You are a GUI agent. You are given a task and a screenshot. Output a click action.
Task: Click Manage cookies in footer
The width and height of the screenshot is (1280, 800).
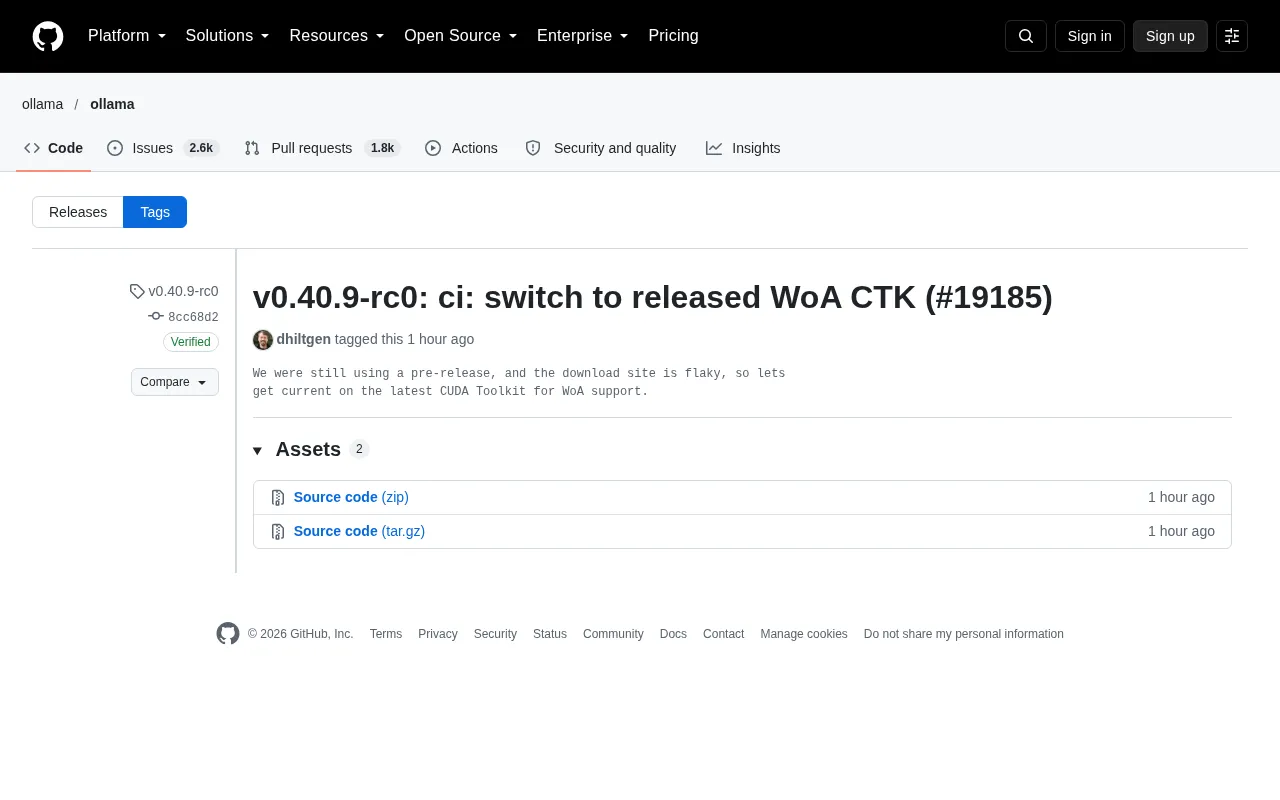click(x=804, y=634)
